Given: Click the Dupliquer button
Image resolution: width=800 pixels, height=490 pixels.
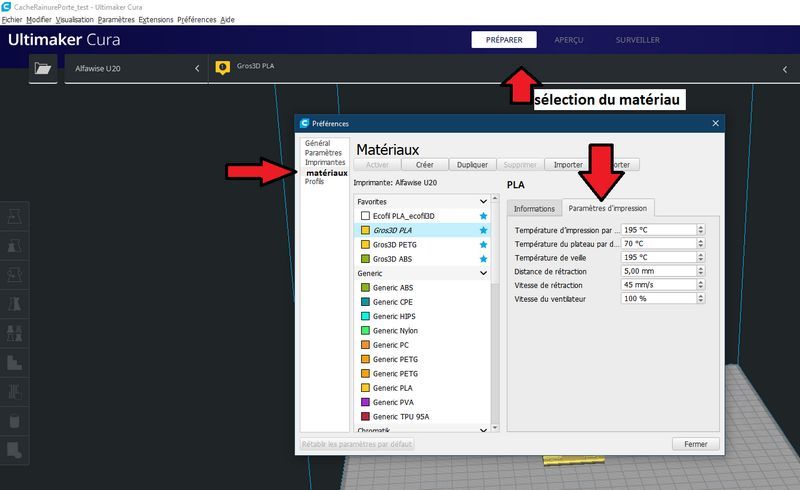Looking at the screenshot, I should [472, 165].
